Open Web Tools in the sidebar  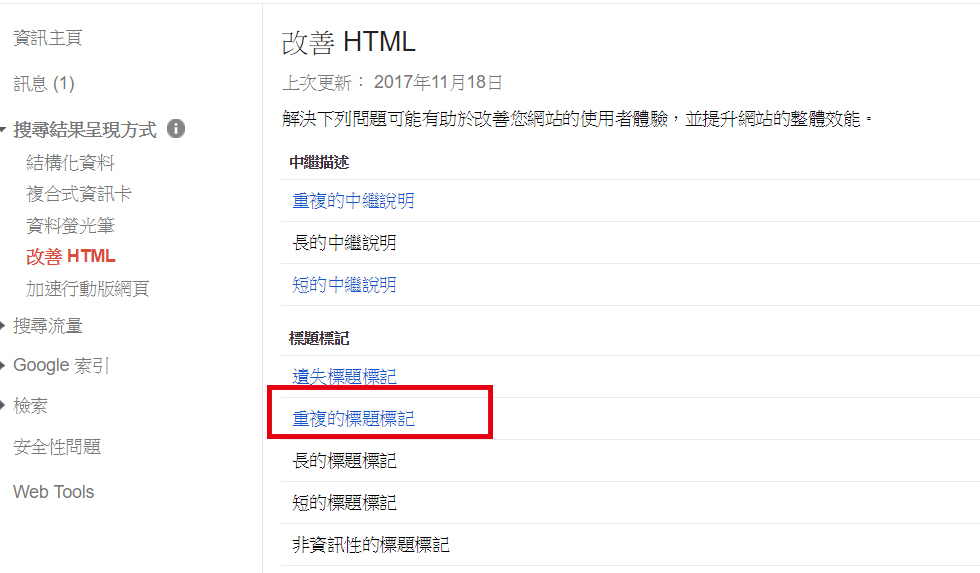(x=53, y=492)
